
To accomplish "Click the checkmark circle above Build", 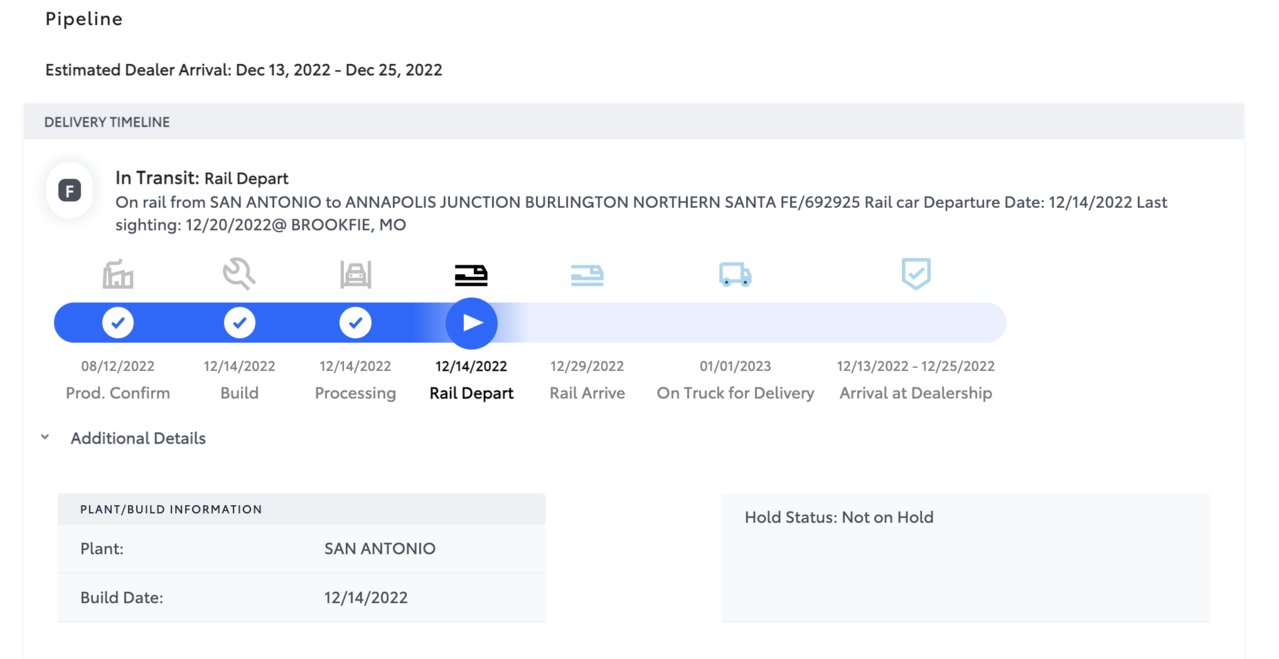I will coord(239,323).
